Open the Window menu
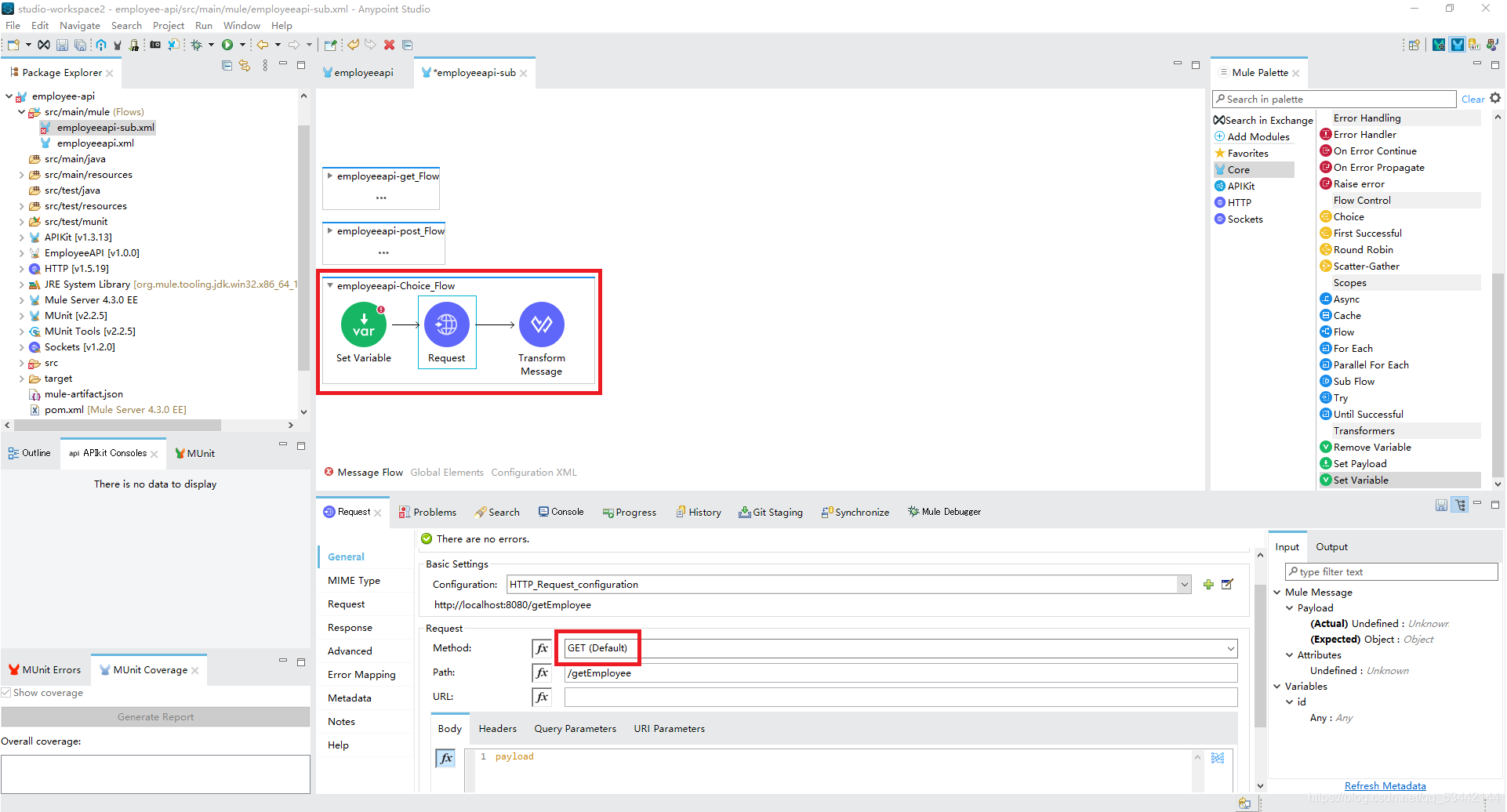 point(241,25)
